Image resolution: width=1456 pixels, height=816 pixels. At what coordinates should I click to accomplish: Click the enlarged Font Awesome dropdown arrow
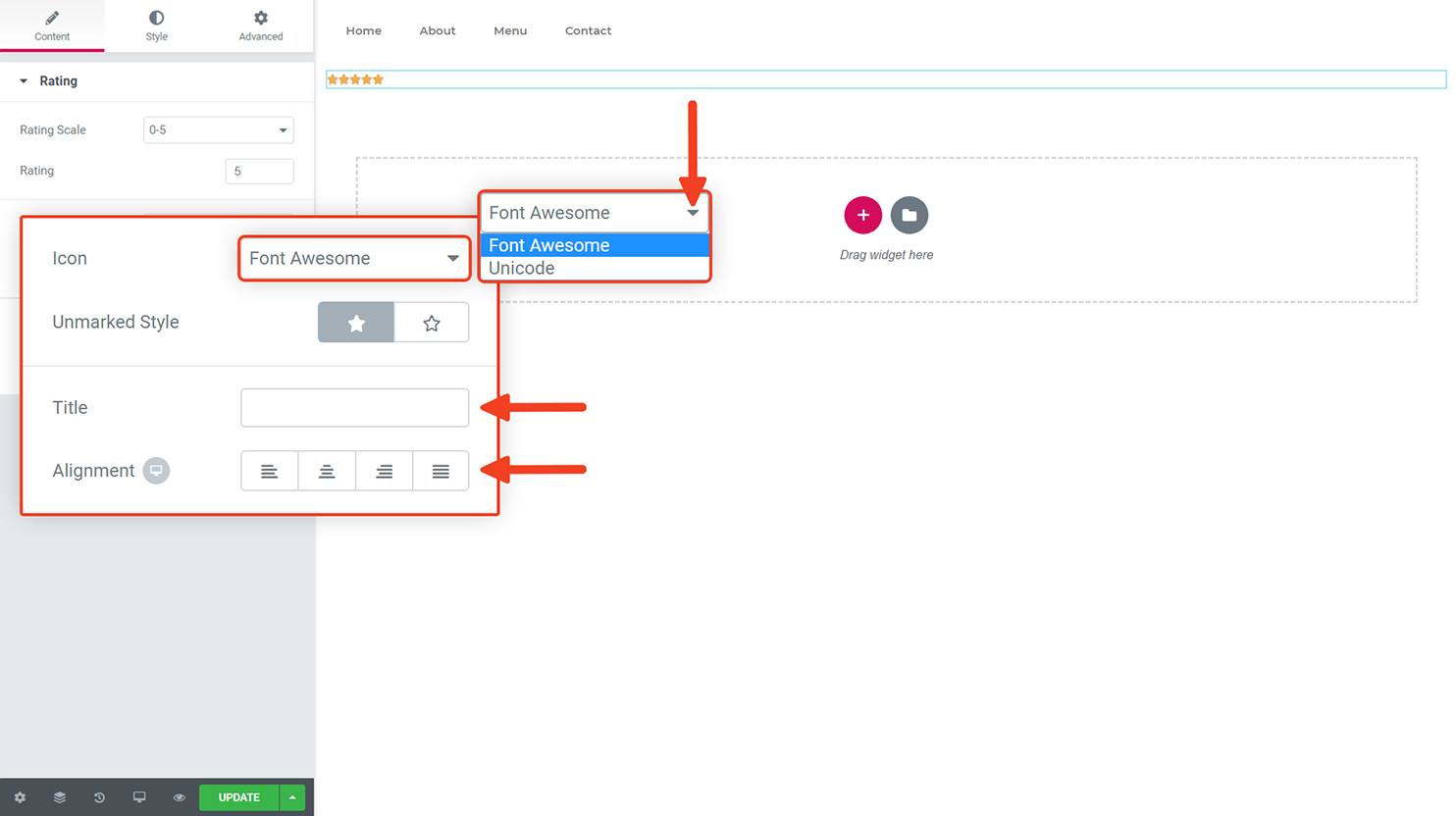(x=693, y=213)
